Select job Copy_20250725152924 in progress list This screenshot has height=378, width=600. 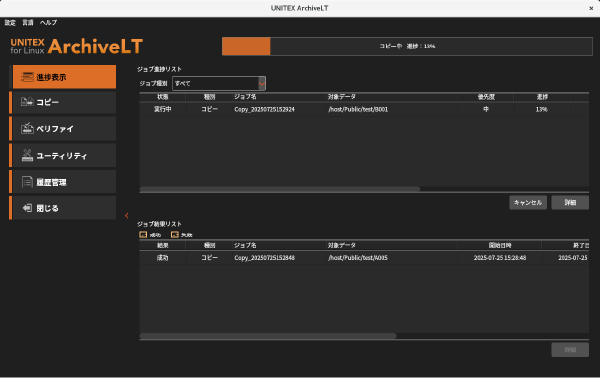click(x=264, y=109)
